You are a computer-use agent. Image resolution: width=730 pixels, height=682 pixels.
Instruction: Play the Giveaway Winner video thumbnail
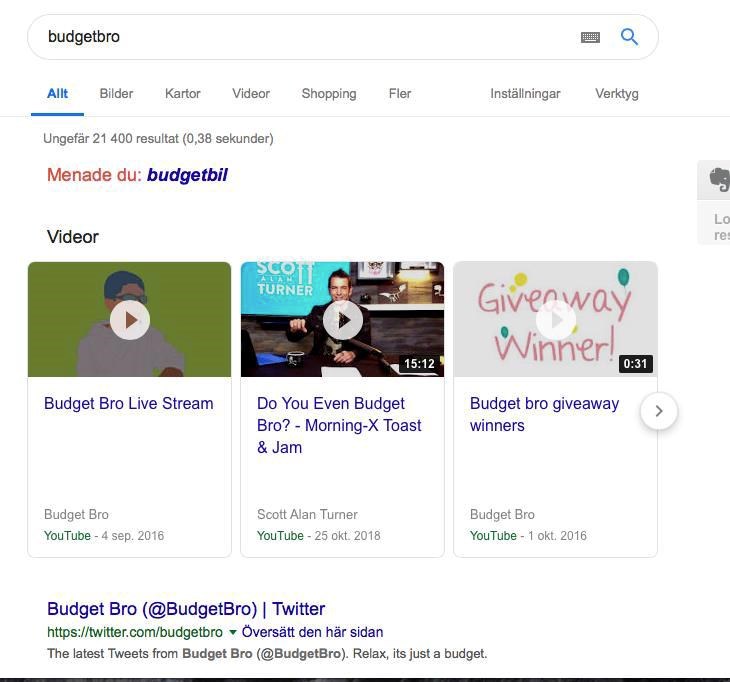point(555,320)
